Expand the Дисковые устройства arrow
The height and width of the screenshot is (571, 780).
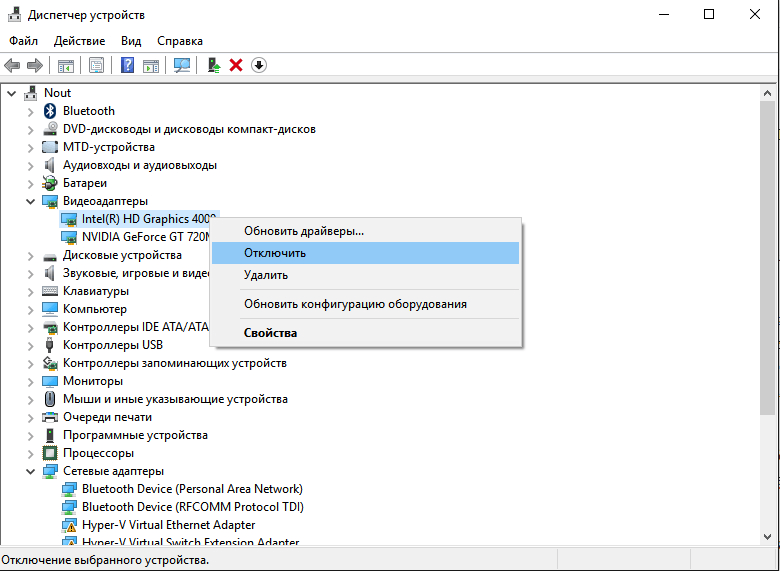(x=30, y=256)
